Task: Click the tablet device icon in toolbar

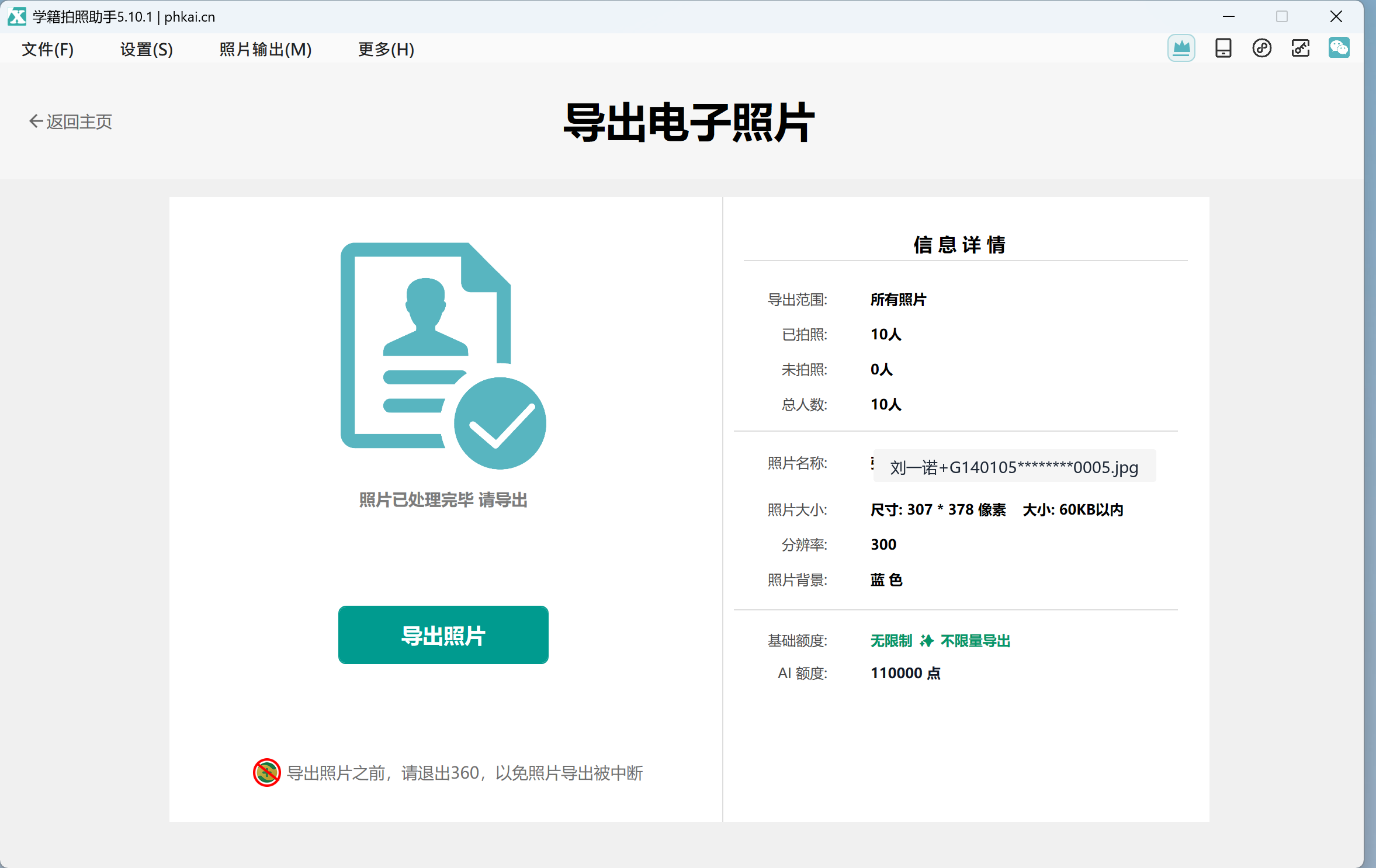Action: tap(1223, 48)
